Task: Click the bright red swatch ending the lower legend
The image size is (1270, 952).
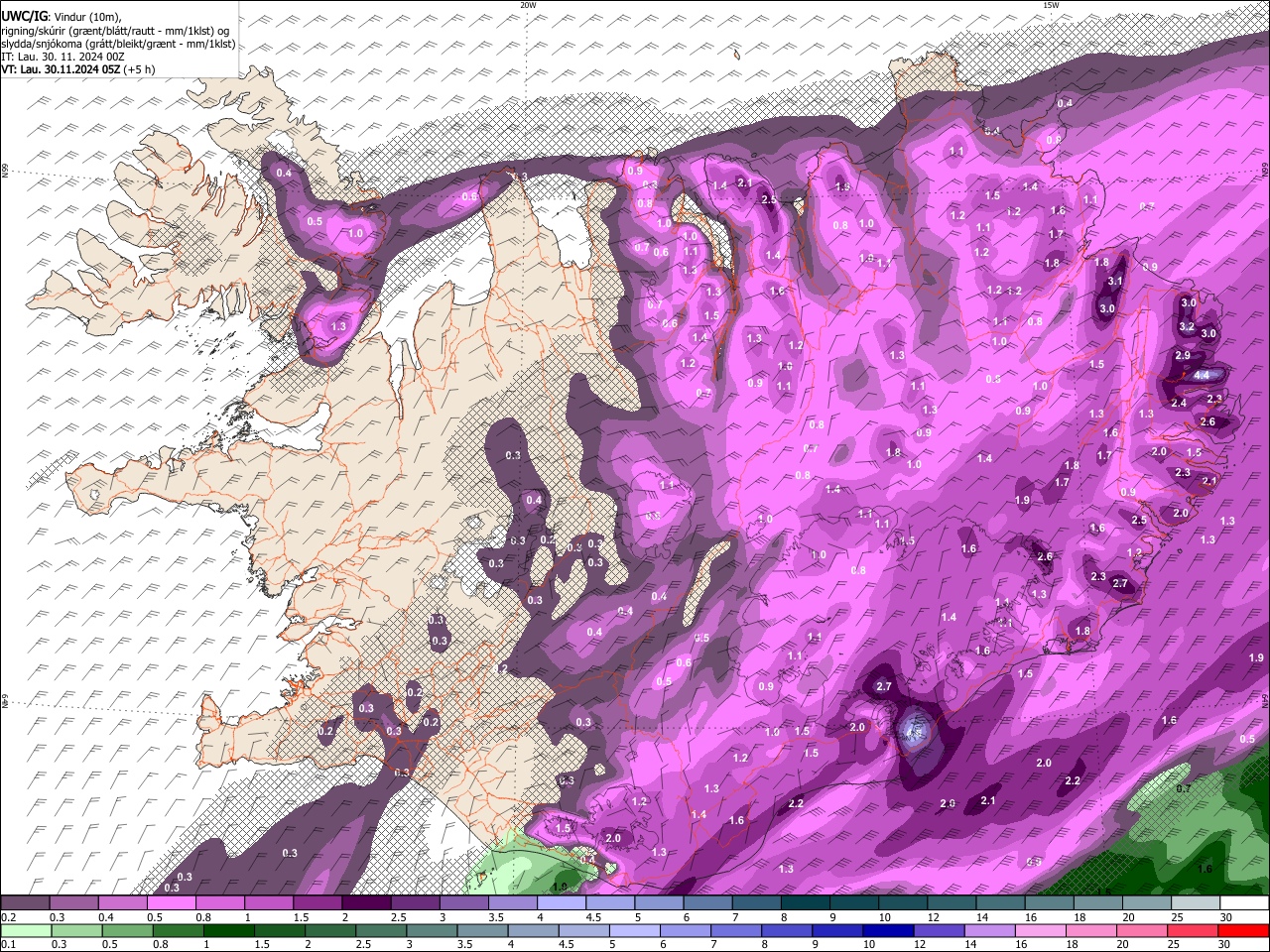Action: [1244, 931]
